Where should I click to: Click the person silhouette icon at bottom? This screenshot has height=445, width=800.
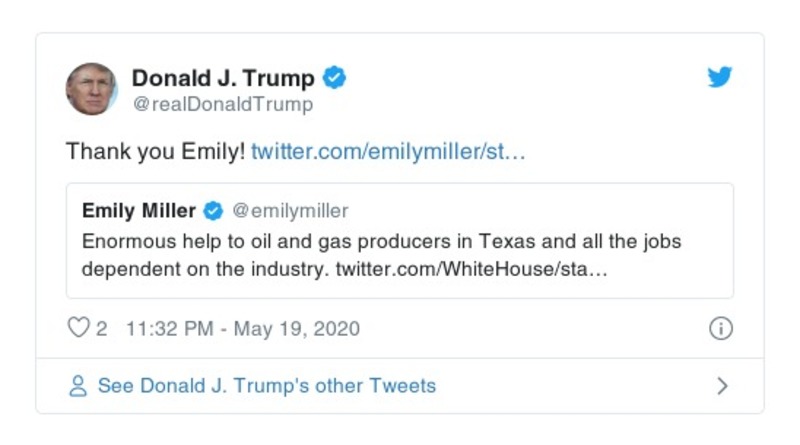pos(78,386)
